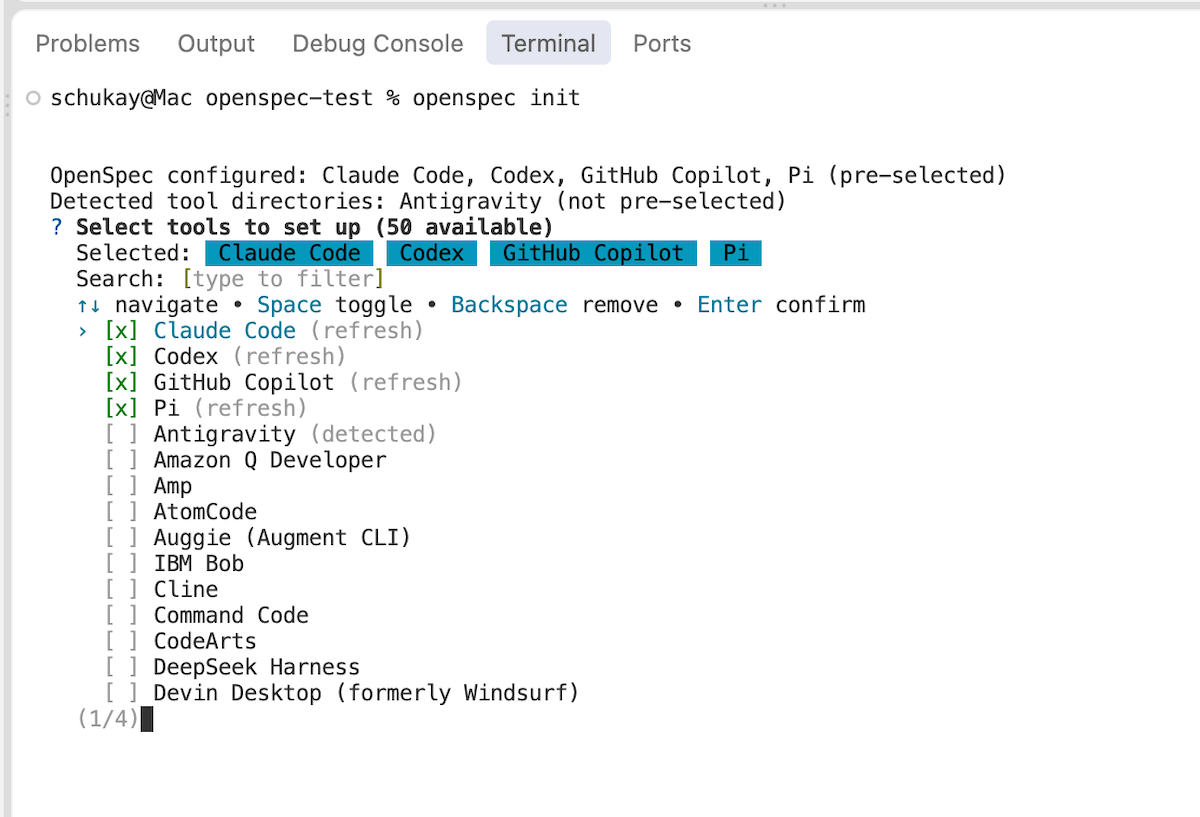The width and height of the screenshot is (1200, 817).
Task: Check the Devin Desktop checkbox
Action: point(122,695)
